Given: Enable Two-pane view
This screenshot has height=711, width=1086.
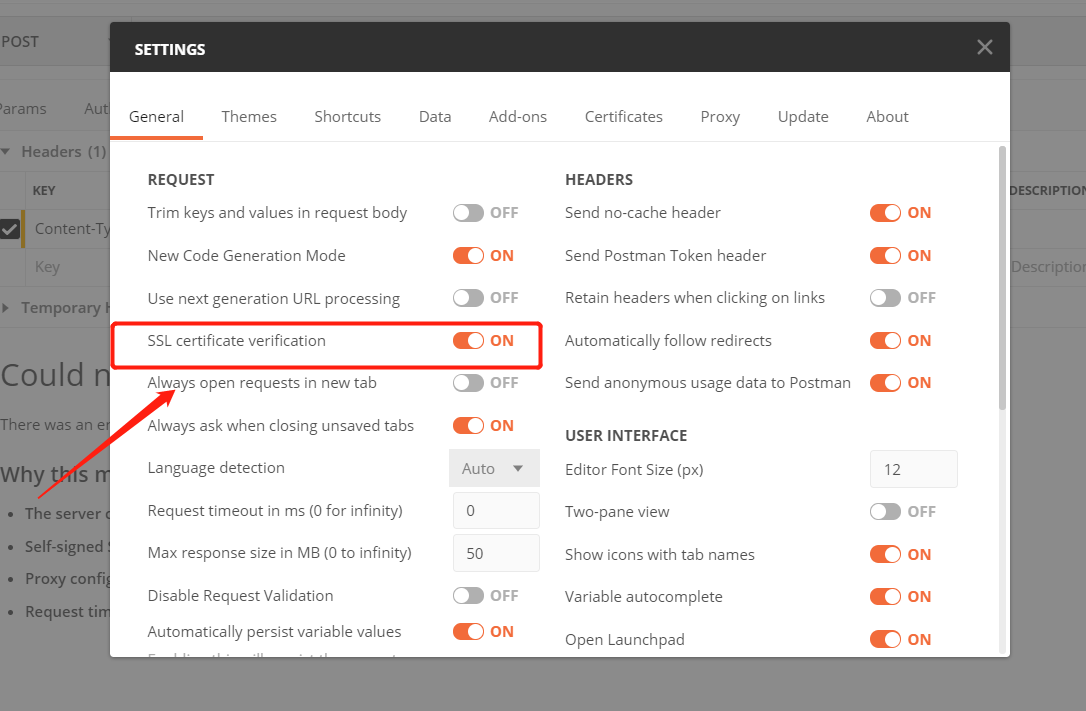Looking at the screenshot, I should (x=886, y=511).
